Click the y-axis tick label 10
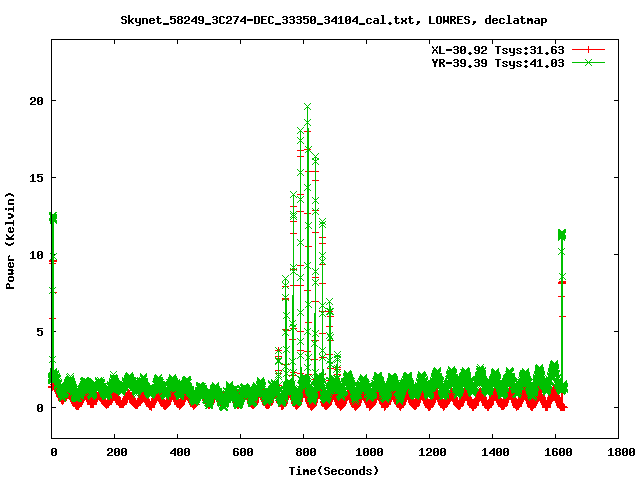 point(36,255)
